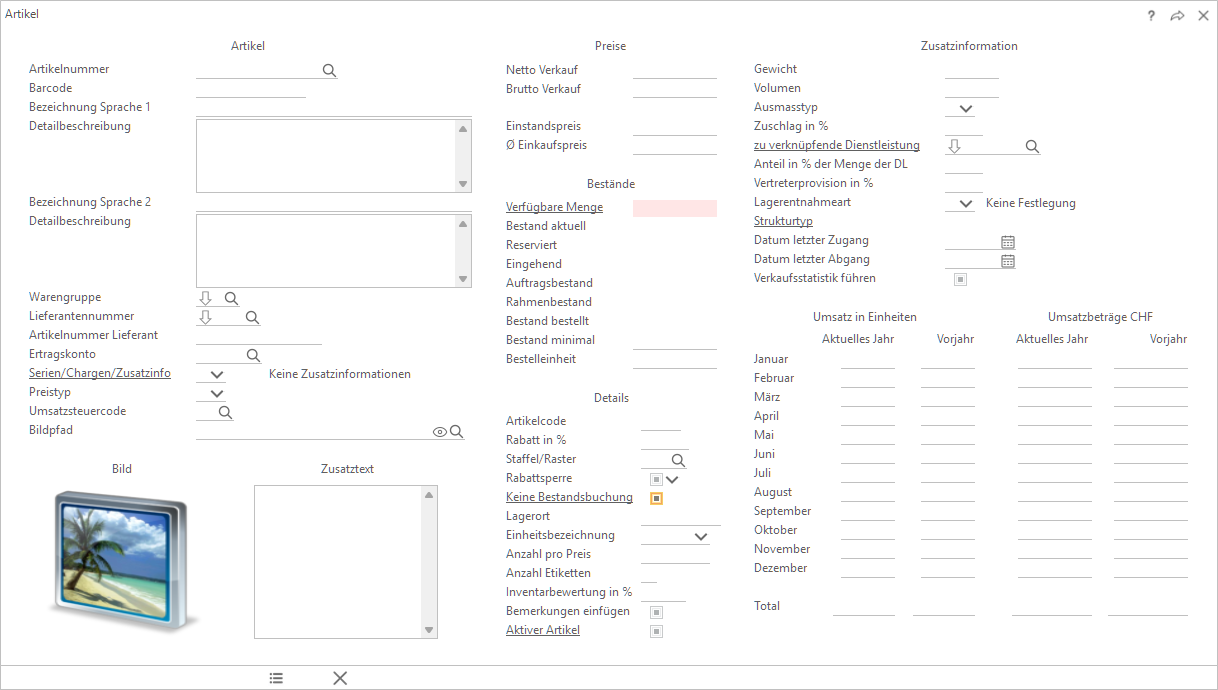Click the search magnifier beside Artikelnummer

point(329,70)
